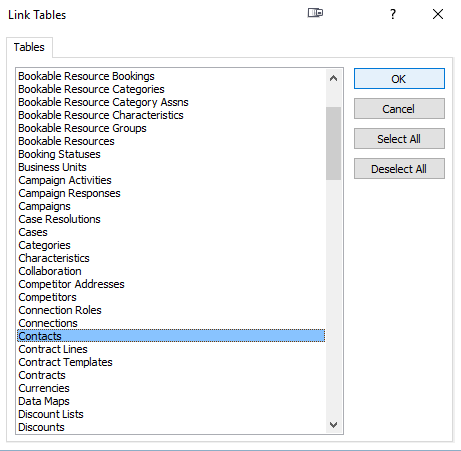Click the Select All button
The height and width of the screenshot is (451, 461).
pos(399,139)
